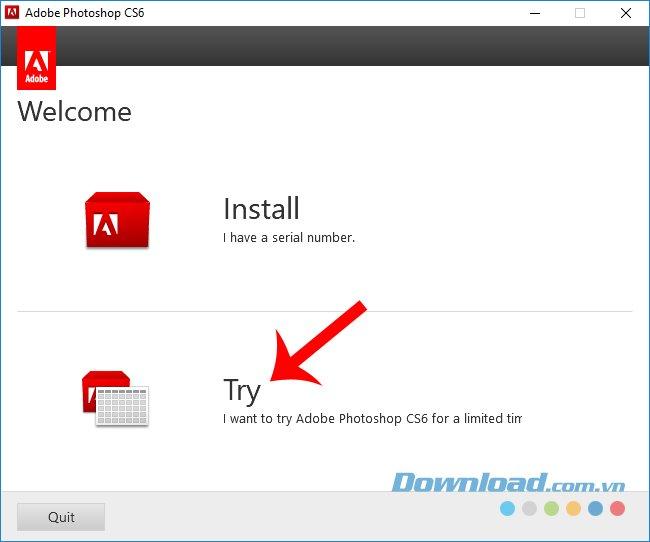Click the green dot in bottom row

click(551, 509)
